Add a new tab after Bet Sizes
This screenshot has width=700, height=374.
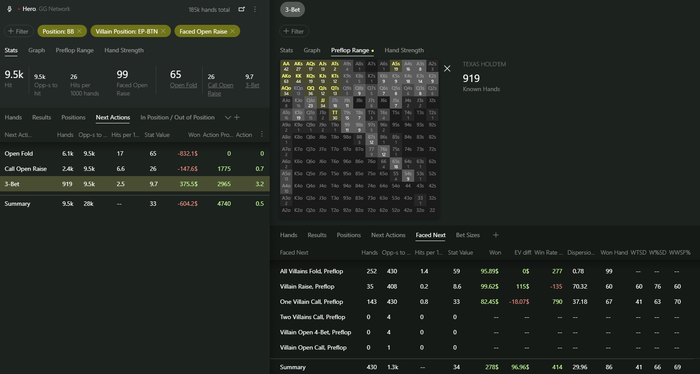[x=496, y=235]
